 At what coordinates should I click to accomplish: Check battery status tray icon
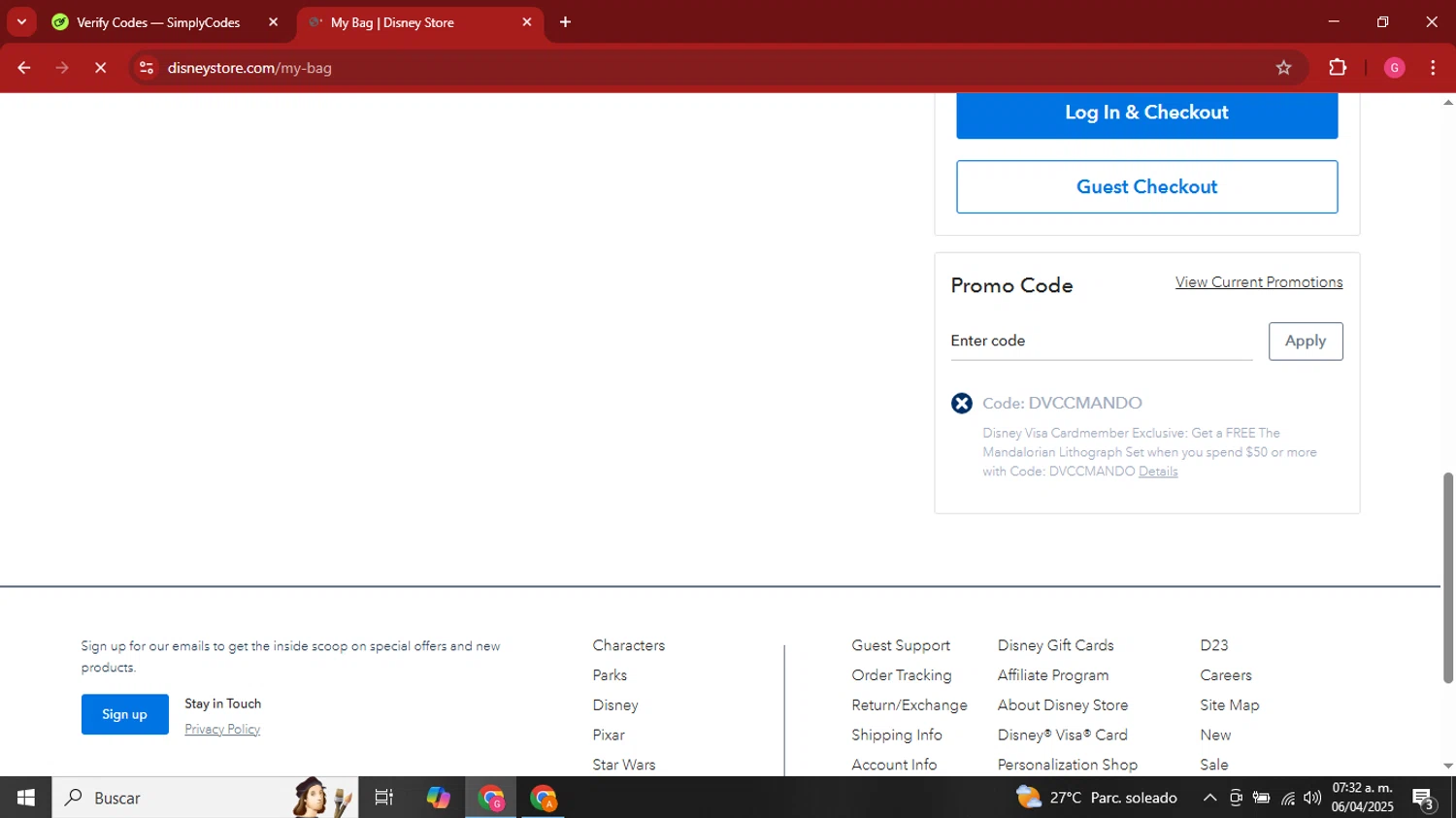[1261, 798]
